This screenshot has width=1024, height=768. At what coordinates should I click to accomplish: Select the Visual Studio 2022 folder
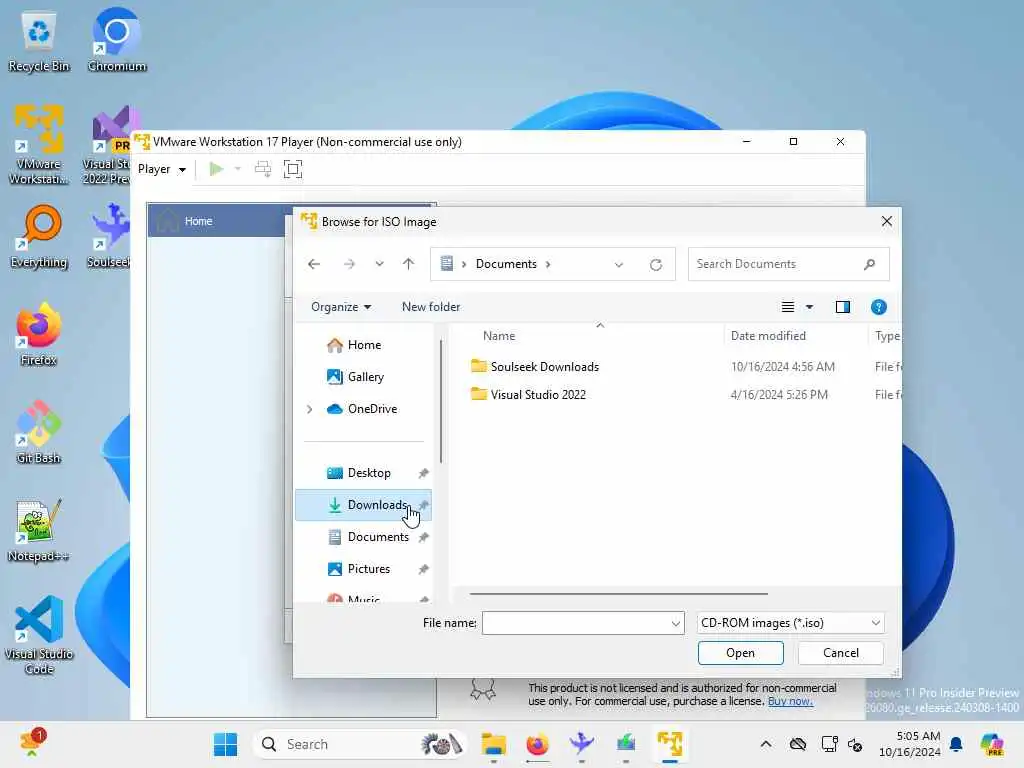(538, 394)
